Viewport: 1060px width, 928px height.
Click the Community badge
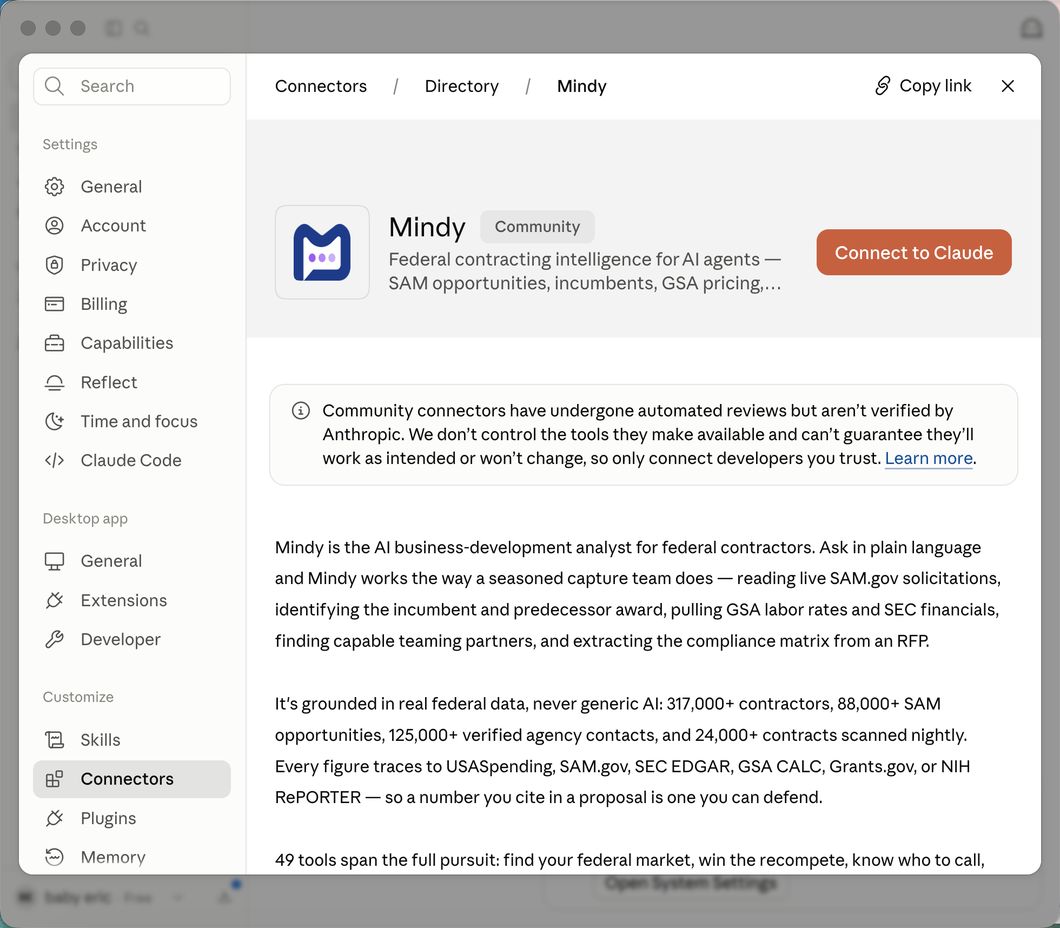(537, 226)
